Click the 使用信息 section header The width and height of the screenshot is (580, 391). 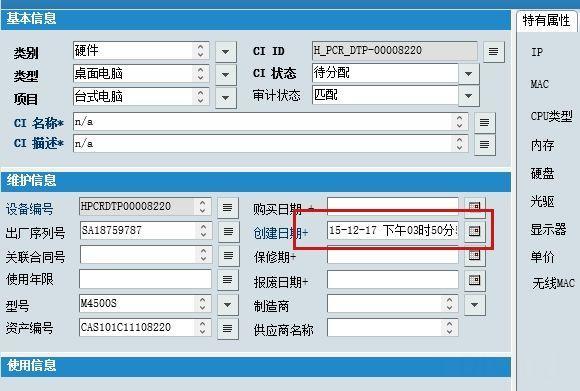pos(256,366)
